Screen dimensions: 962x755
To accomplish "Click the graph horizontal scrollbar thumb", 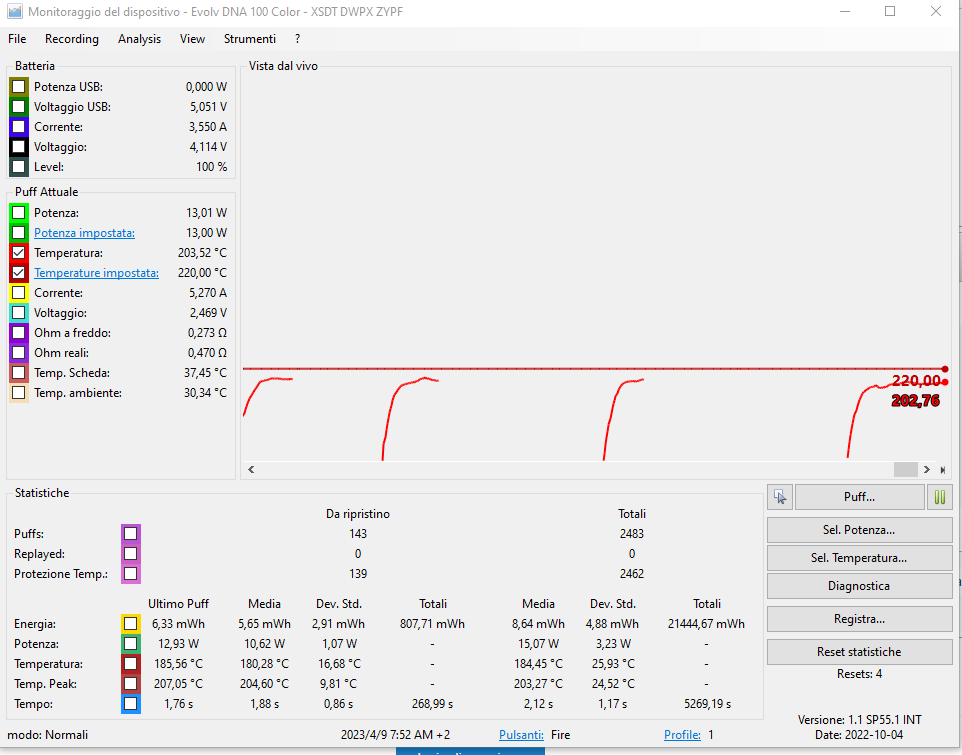I will 905,469.
